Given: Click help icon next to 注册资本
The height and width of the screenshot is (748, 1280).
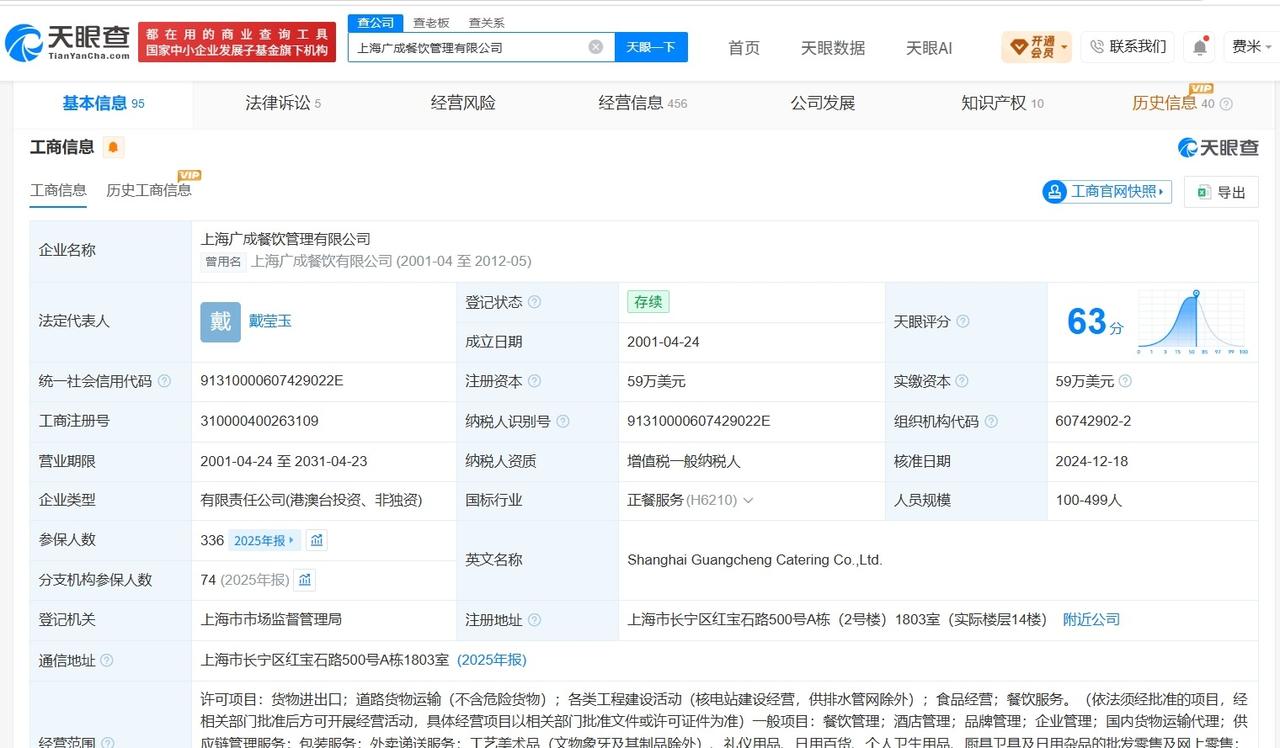Looking at the screenshot, I should (534, 381).
